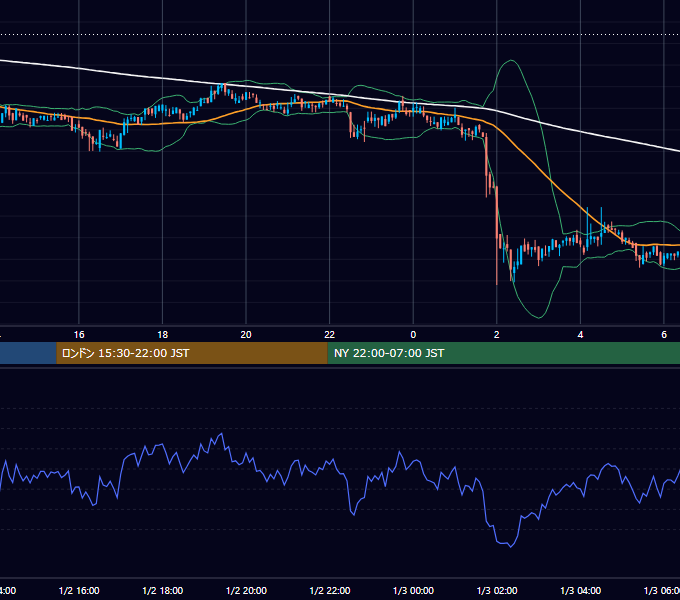The width and height of the screenshot is (680, 600).
Task: Click the 1/2 16:00 time label
Action: 79,590
